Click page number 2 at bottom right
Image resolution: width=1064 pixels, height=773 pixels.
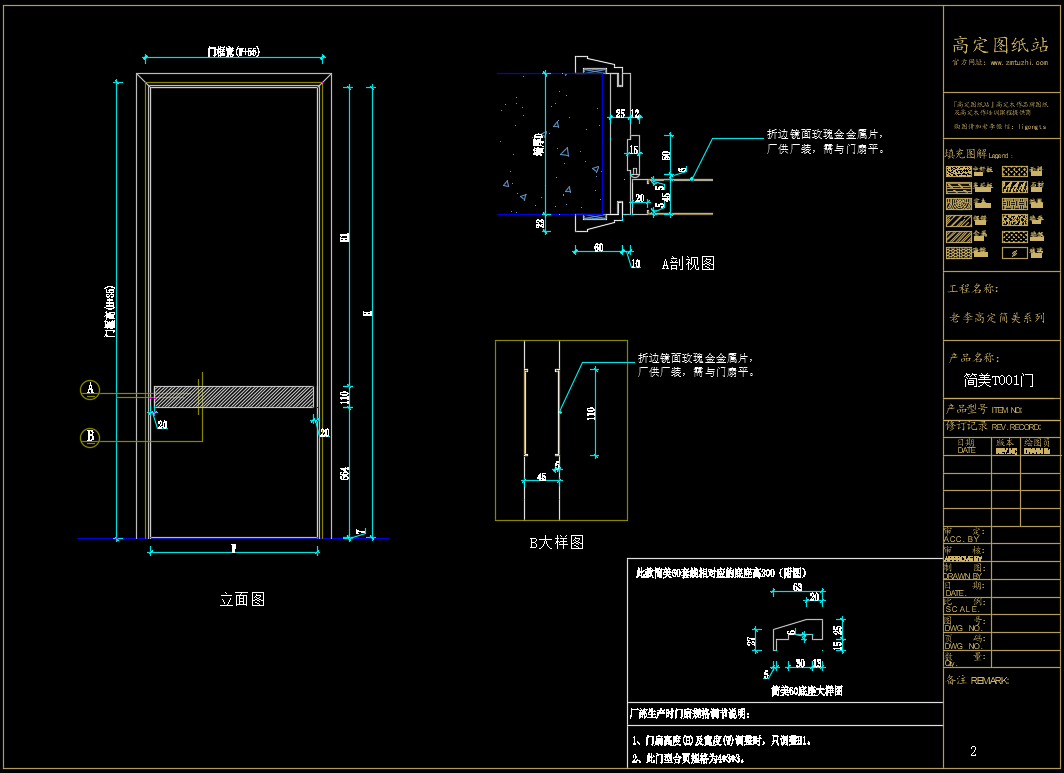click(973, 751)
